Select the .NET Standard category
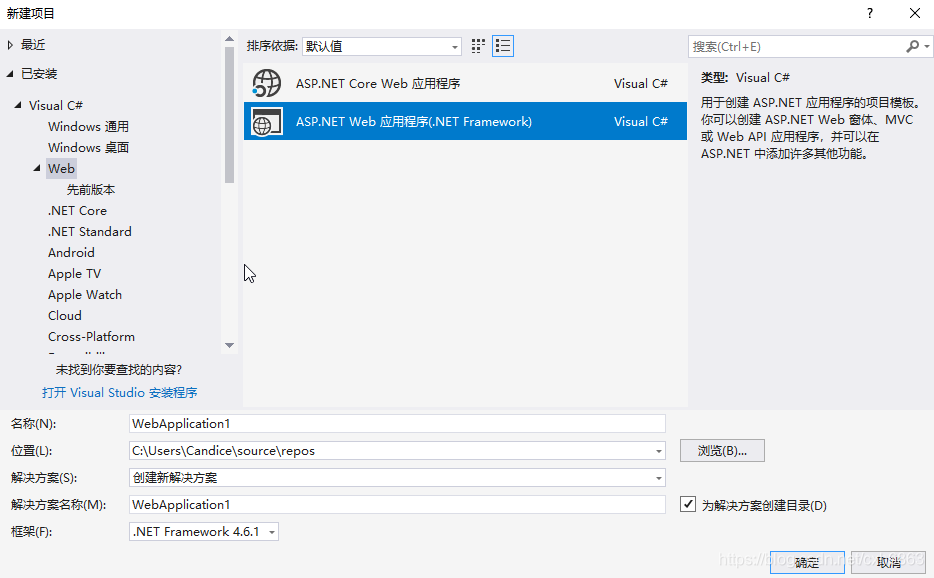The image size is (934, 578). 89,231
